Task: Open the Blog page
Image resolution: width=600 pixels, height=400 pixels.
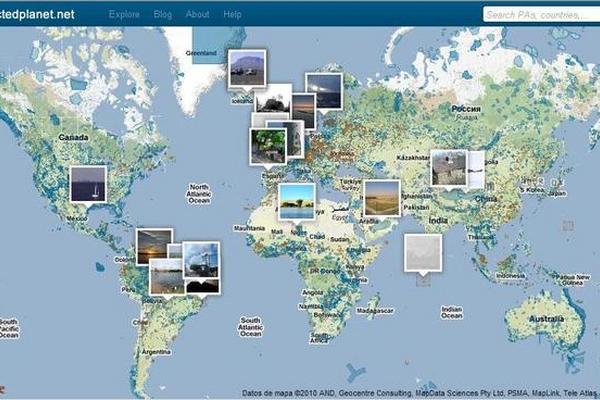Action: pos(163,15)
